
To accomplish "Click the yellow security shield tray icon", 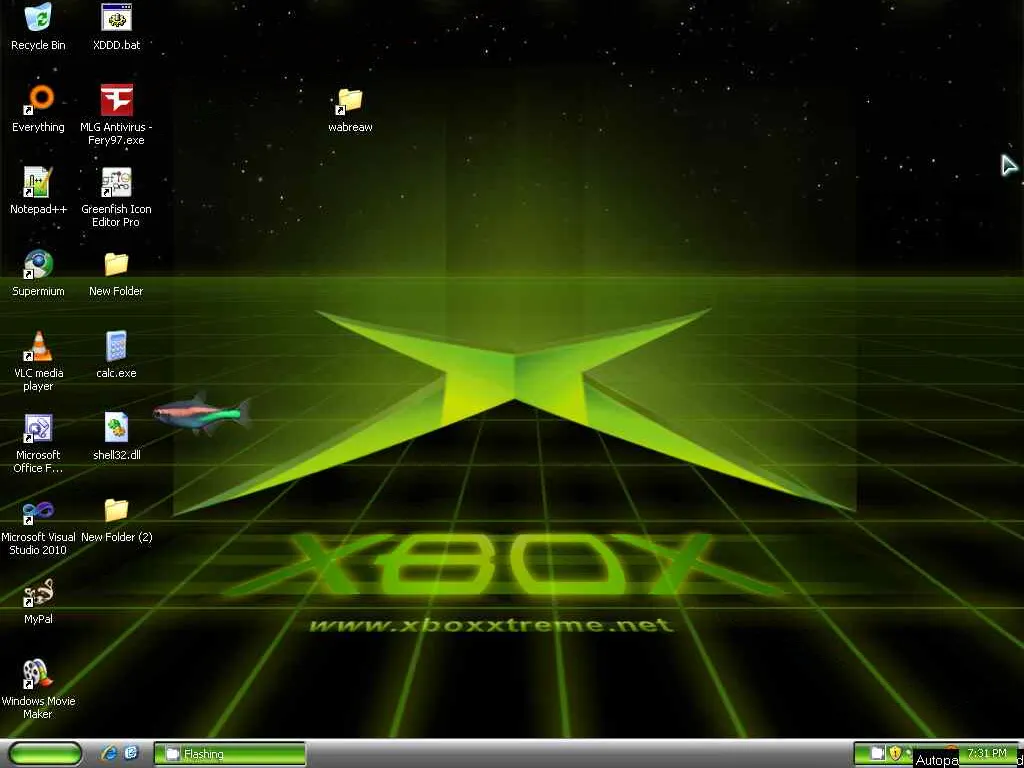I will pos(895,753).
